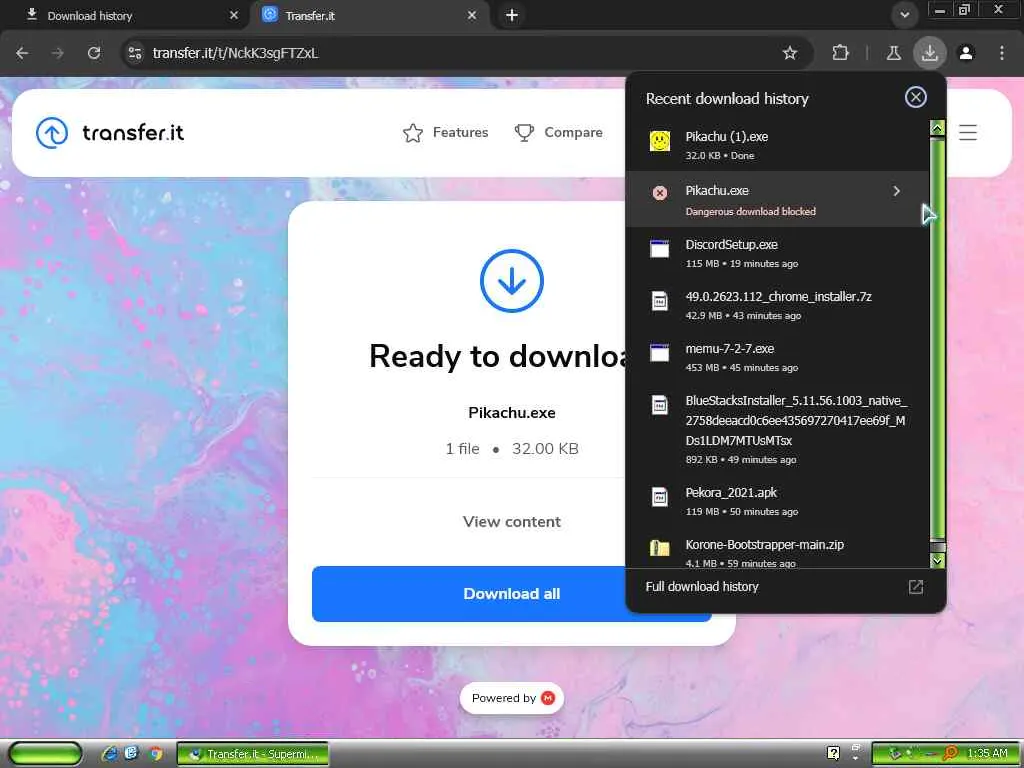
Task: Click the downloads list scrollbar up arrow
Action: click(937, 128)
